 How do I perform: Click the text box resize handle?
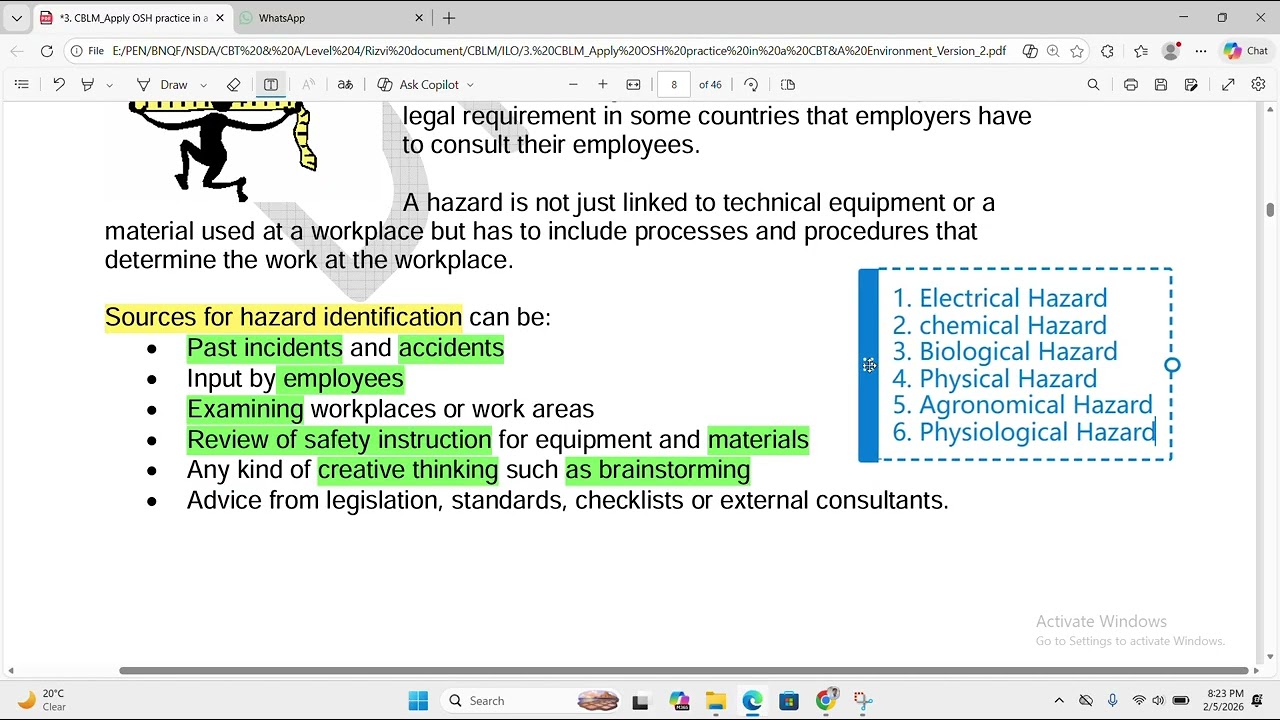coord(1172,366)
